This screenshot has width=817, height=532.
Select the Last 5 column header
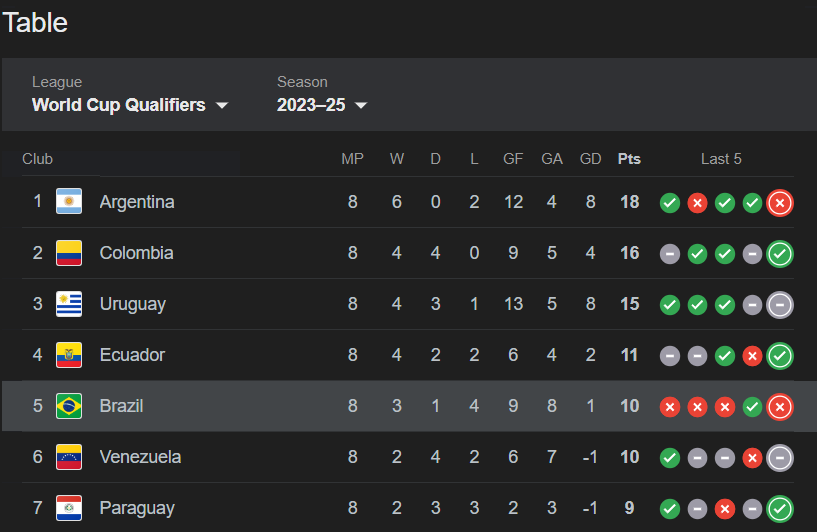pos(721,159)
